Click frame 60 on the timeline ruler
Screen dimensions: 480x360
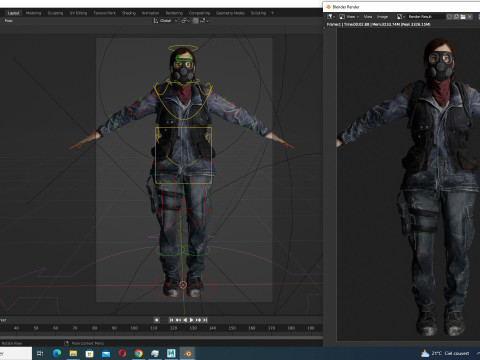tap(55, 328)
